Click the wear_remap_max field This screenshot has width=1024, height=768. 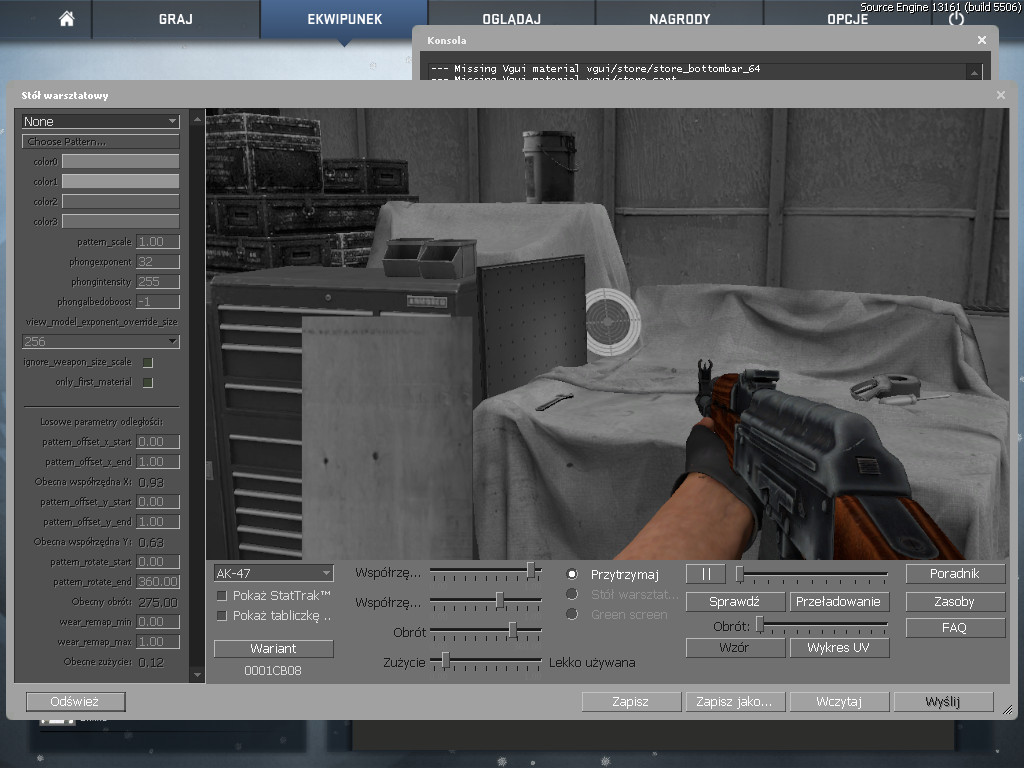(x=158, y=642)
